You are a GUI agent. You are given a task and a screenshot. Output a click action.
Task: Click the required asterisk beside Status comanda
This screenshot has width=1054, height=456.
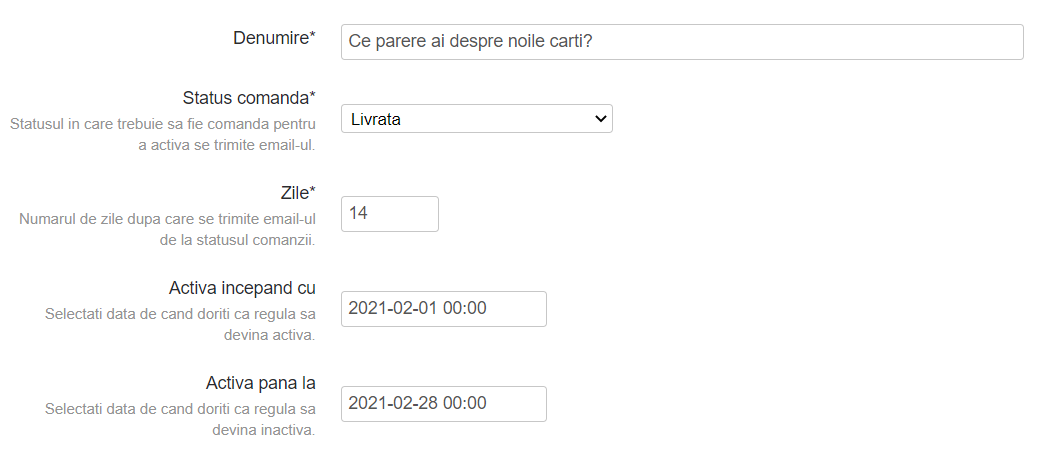coord(312,97)
